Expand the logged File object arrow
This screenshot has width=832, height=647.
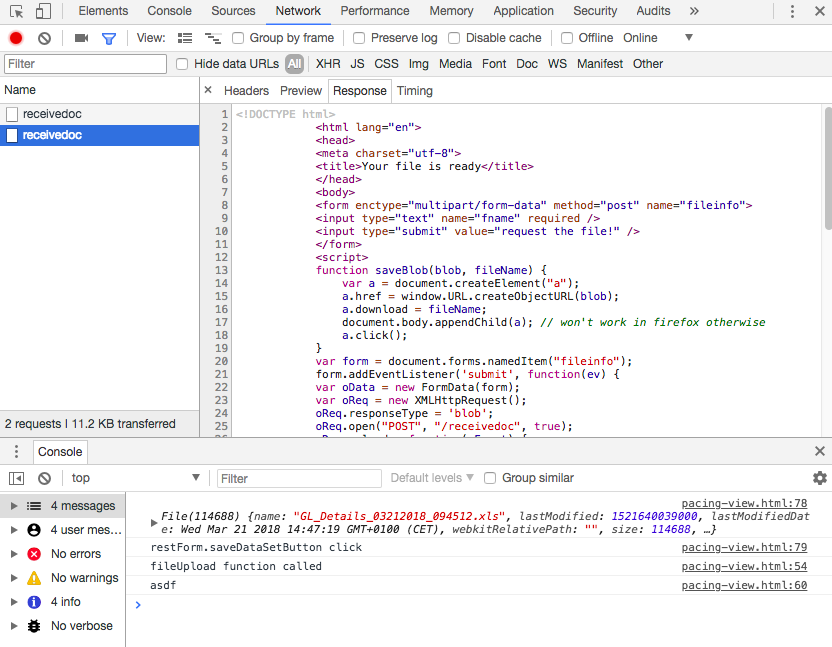(154, 523)
